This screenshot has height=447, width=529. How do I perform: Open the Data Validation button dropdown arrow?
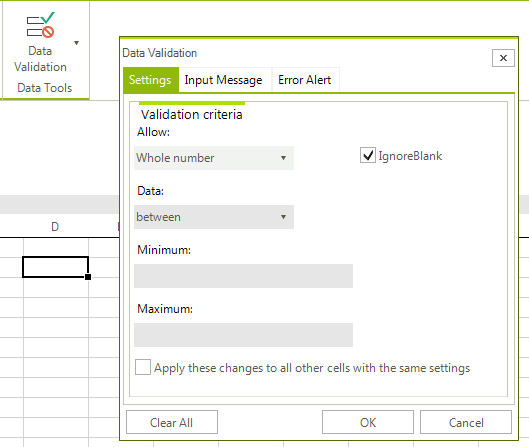point(77,43)
